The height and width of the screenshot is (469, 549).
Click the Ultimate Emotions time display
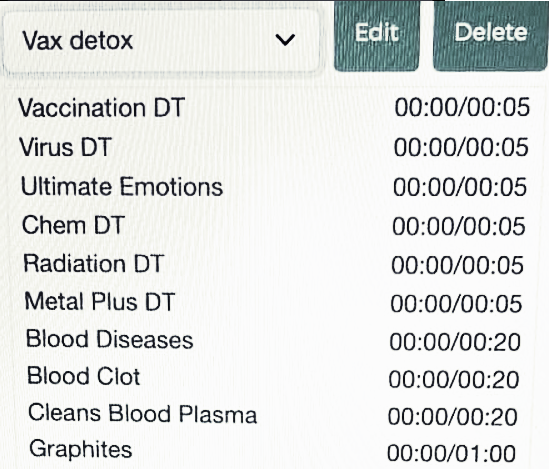coord(460,187)
